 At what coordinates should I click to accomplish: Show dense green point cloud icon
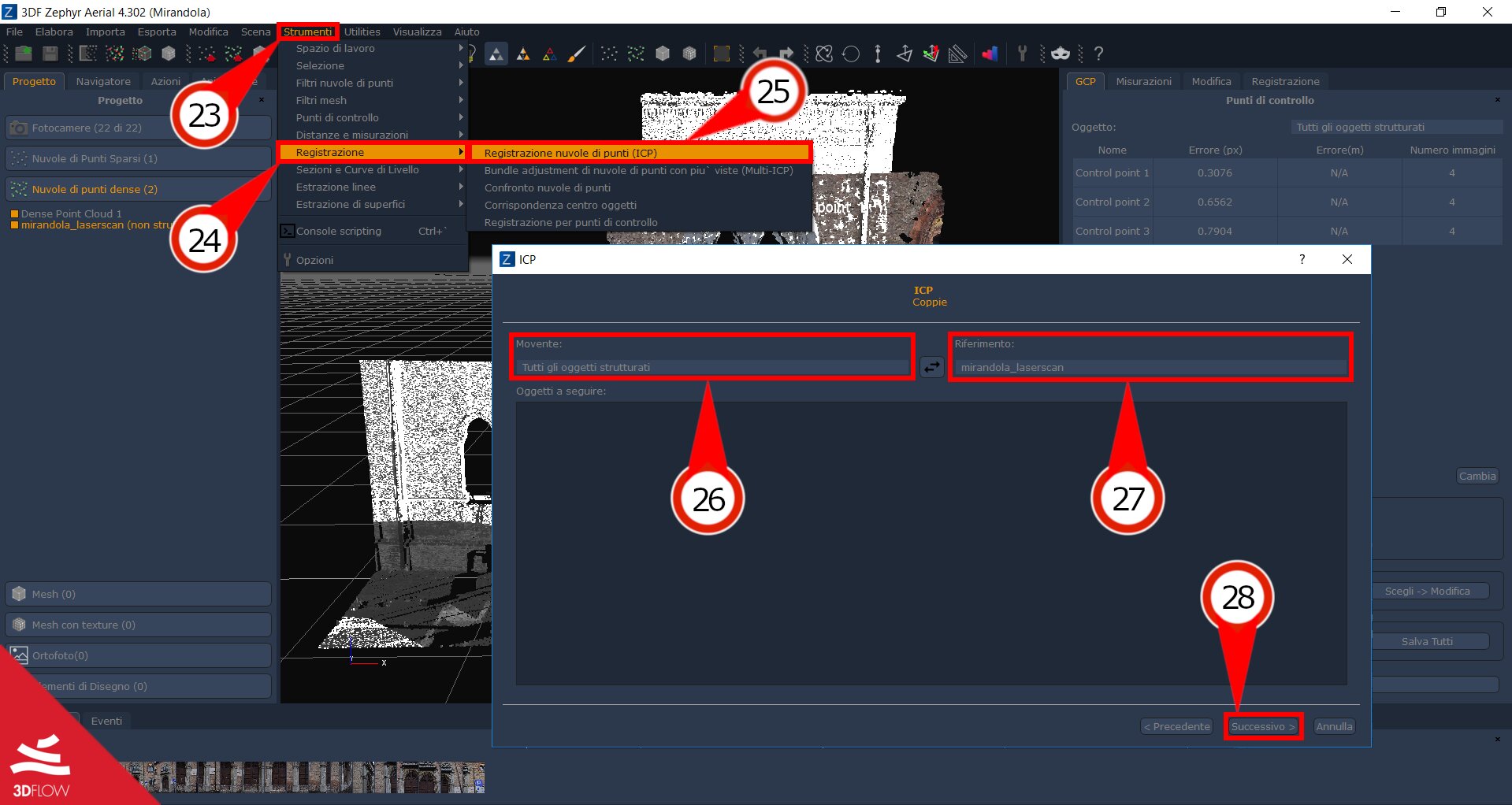tap(636, 54)
